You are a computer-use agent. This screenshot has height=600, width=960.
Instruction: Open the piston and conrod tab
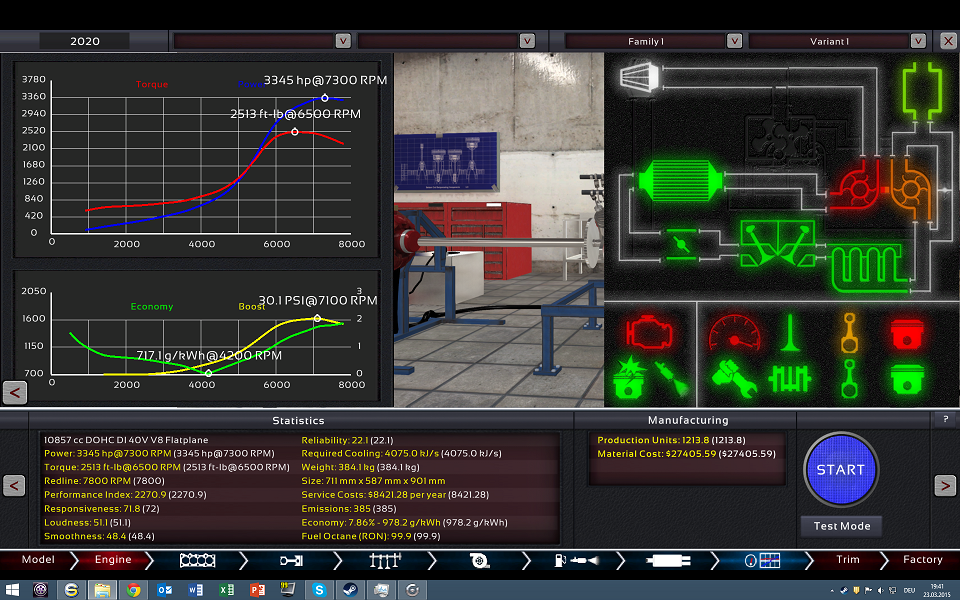pyautogui.click(x=291, y=560)
